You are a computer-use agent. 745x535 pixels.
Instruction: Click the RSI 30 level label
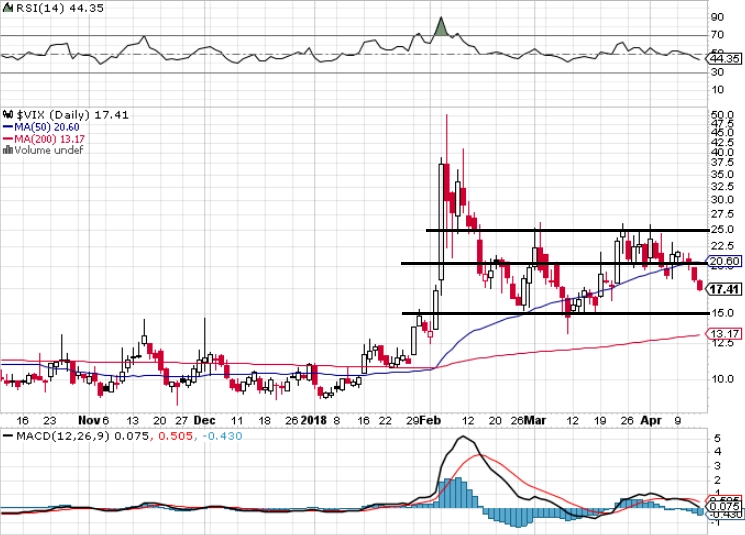(717, 72)
